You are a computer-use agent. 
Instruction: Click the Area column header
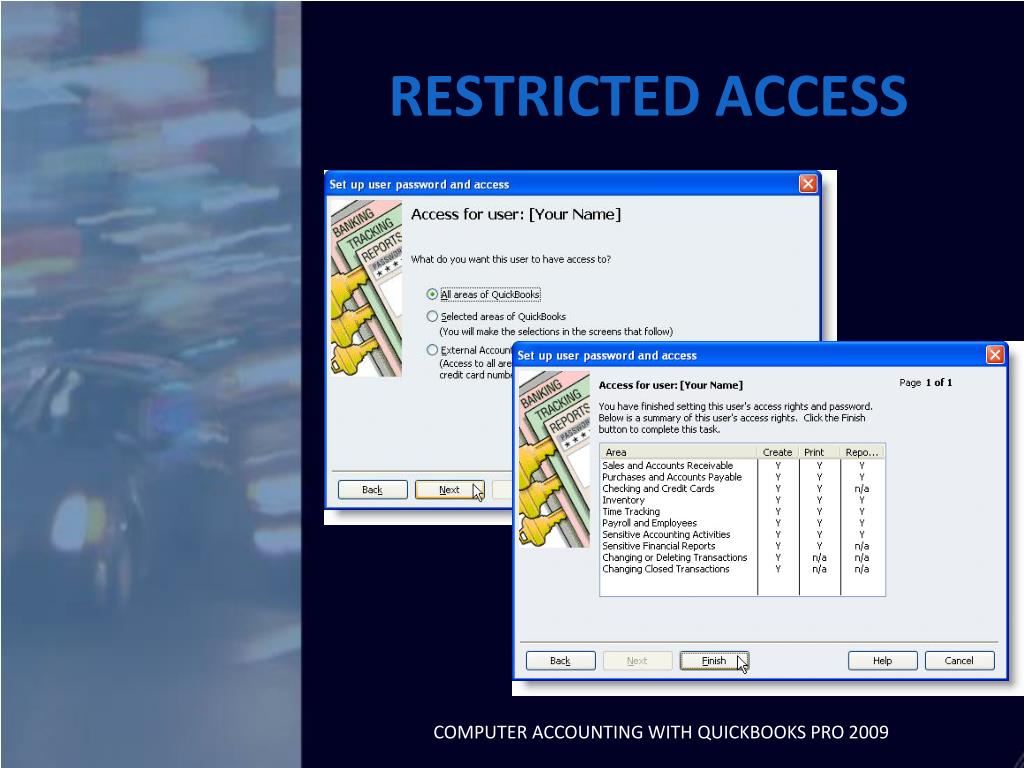tap(679, 452)
